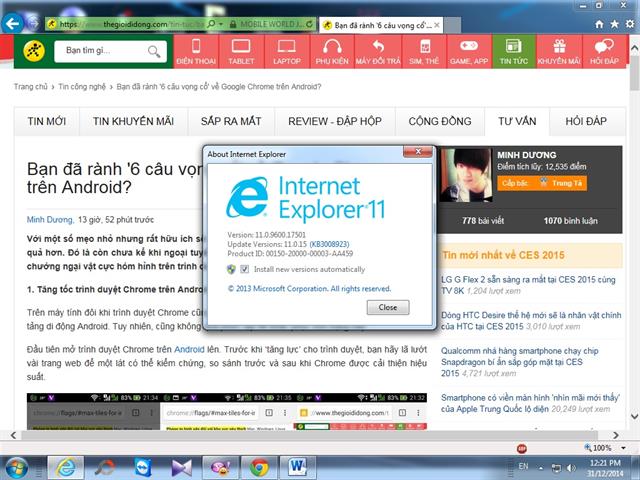Click Minh Dương's profile photo

tap(466, 175)
